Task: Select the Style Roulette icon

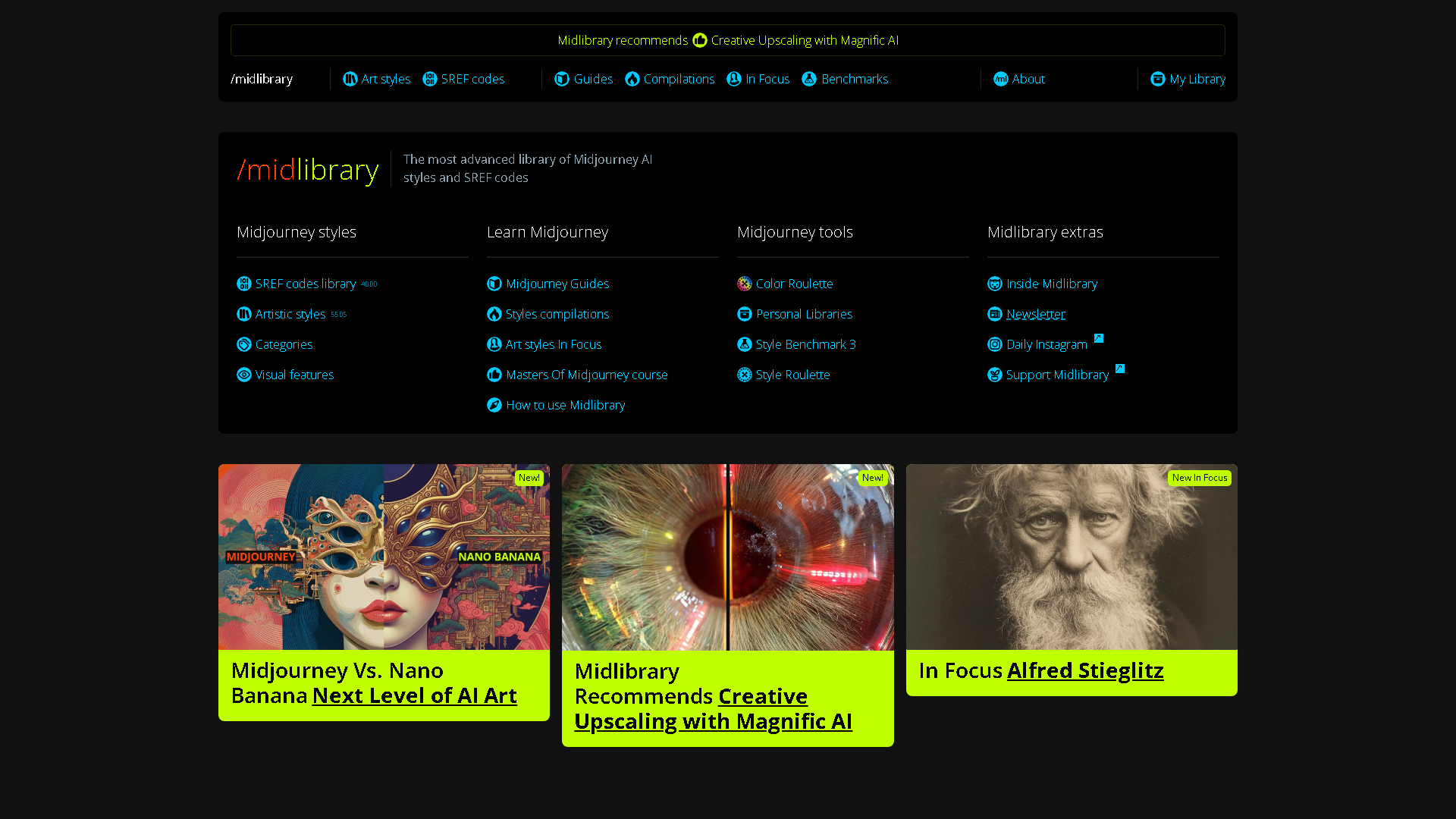Action: (x=745, y=375)
